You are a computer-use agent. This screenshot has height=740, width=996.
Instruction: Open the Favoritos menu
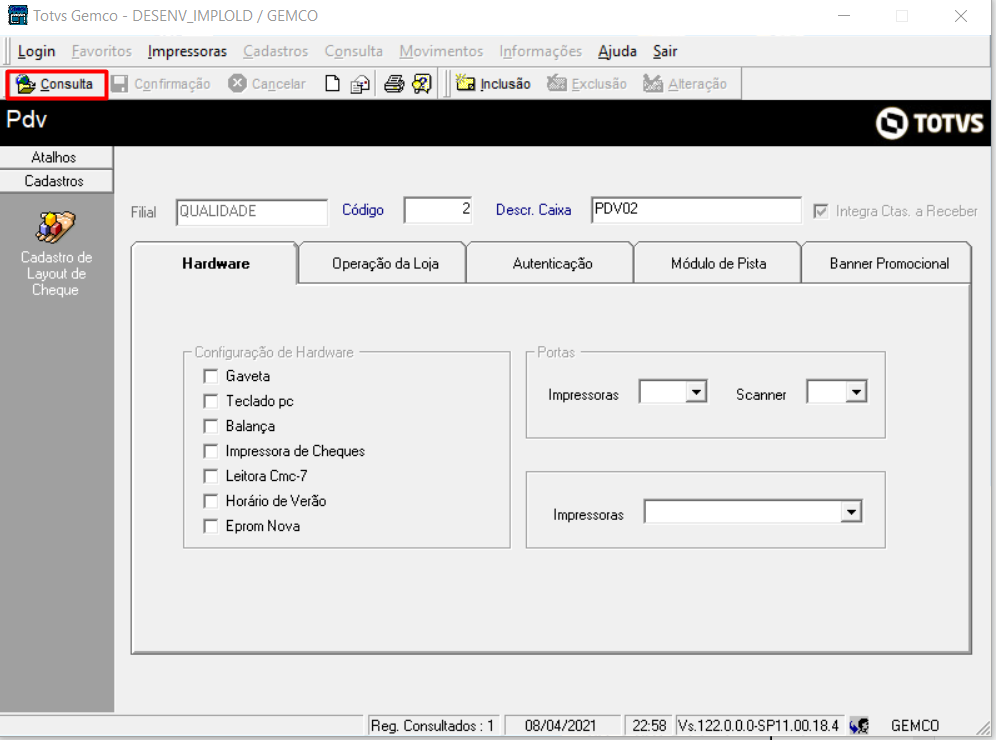pos(102,51)
